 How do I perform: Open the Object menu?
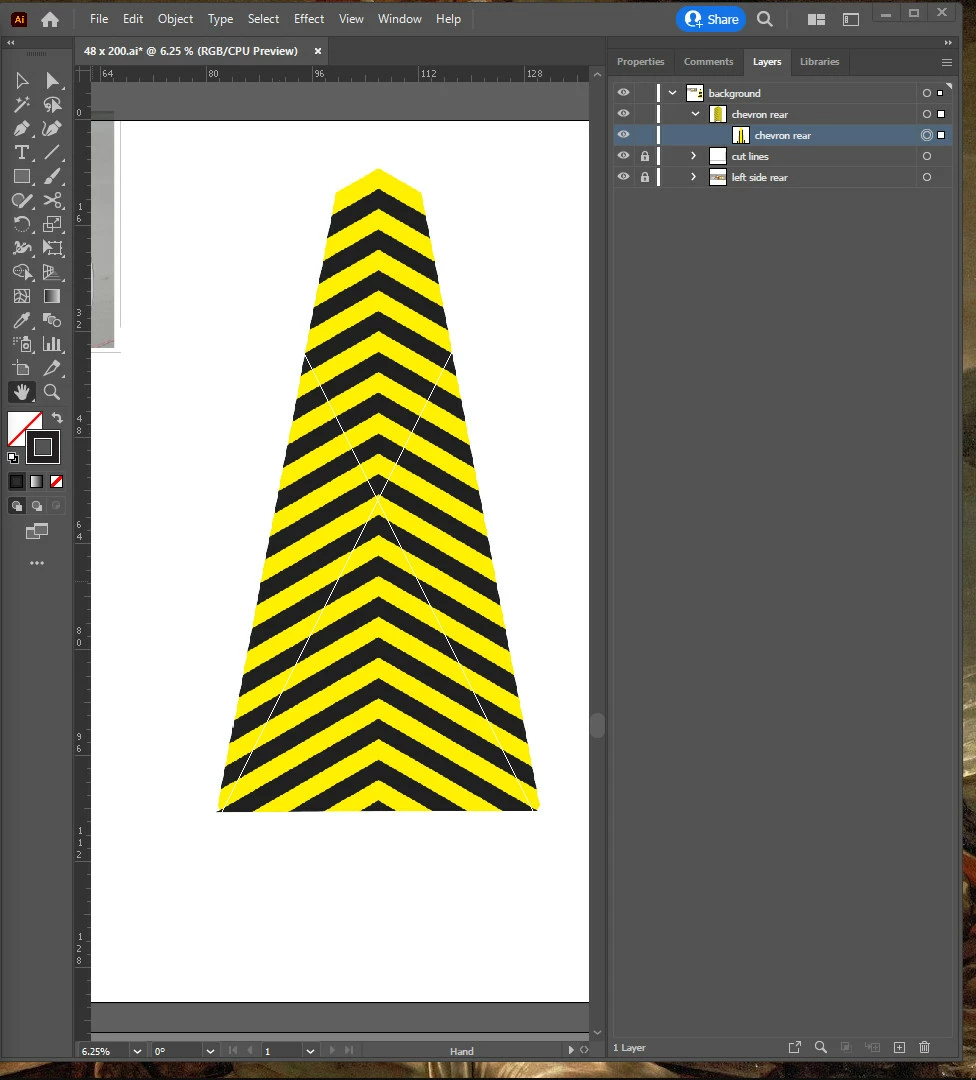[x=175, y=19]
